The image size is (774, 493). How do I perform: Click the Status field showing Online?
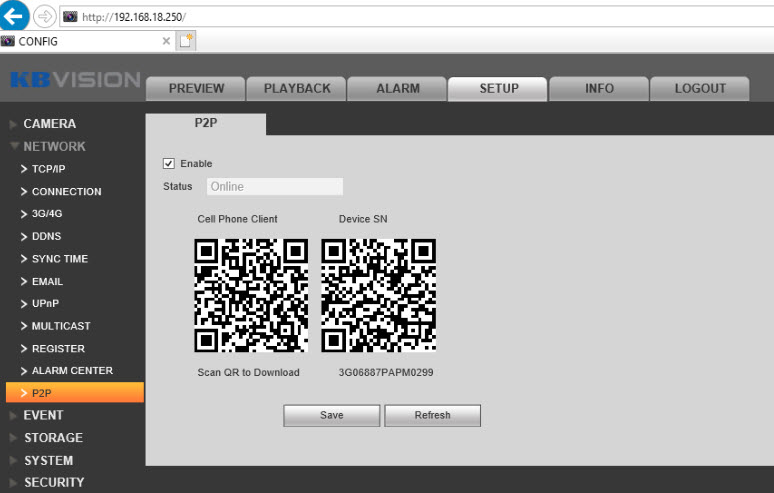tap(274, 186)
